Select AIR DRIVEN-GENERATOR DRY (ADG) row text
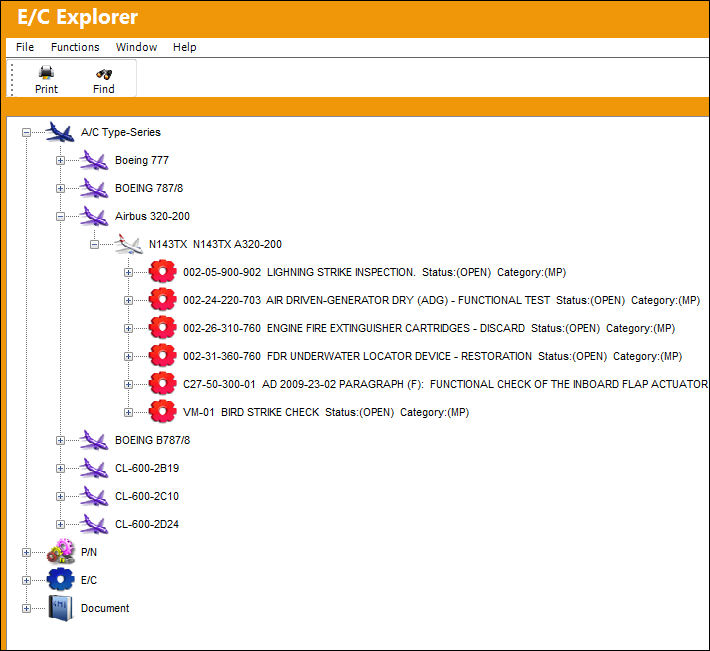The height and width of the screenshot is (651, 710). [441, 301]
